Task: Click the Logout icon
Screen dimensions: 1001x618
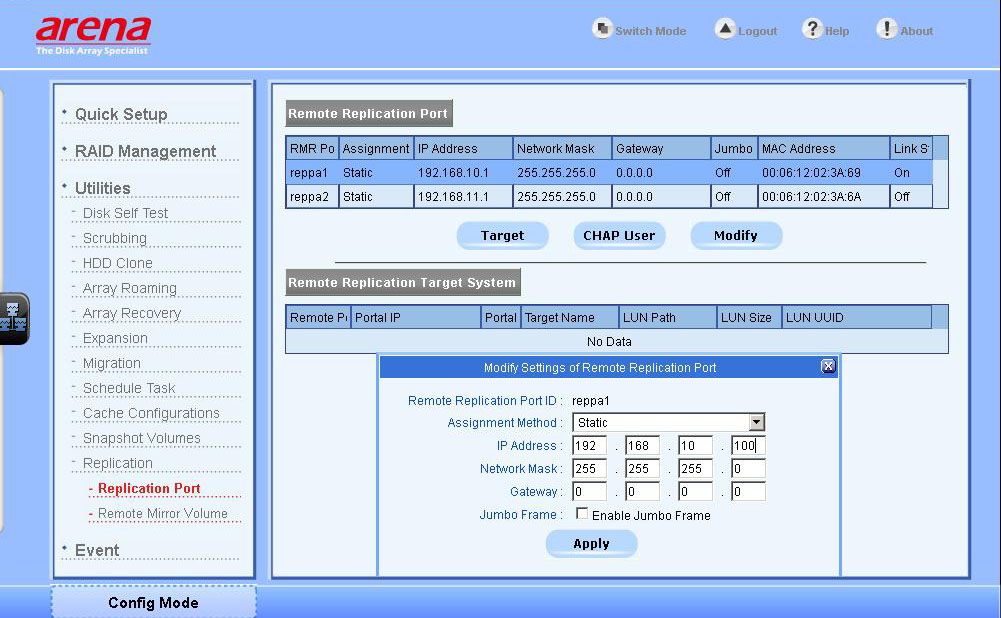Action: 725,29
